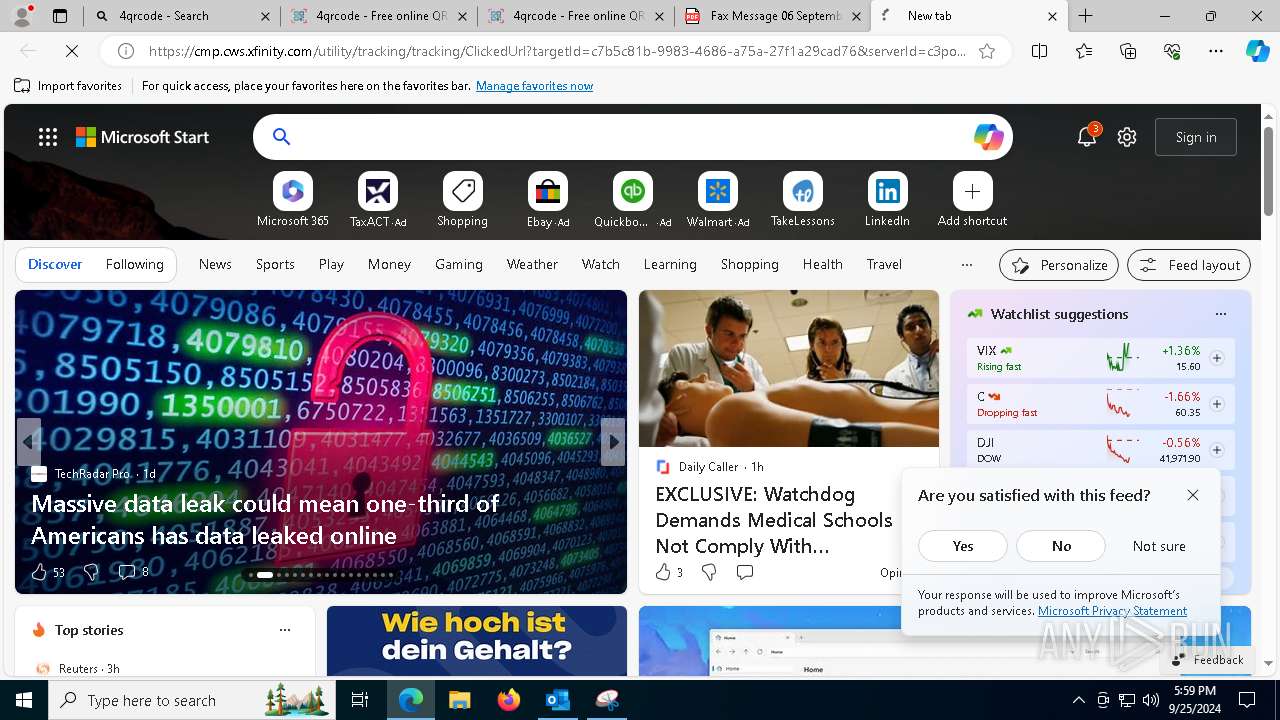Open comments on Daily Caller article

click(744, 572)
